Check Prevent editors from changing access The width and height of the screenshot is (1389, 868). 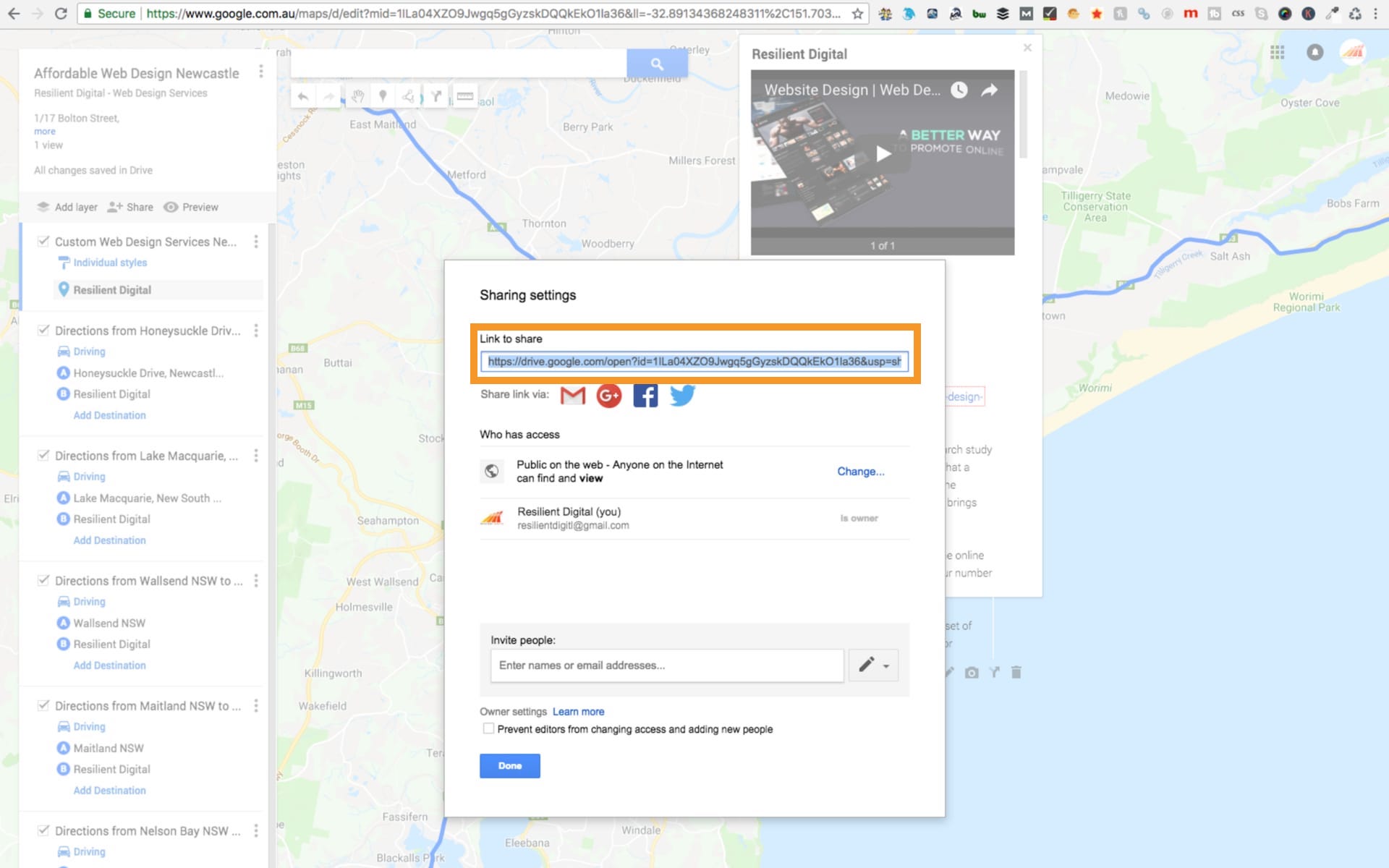pyautogui.click(x=488, y=729)
